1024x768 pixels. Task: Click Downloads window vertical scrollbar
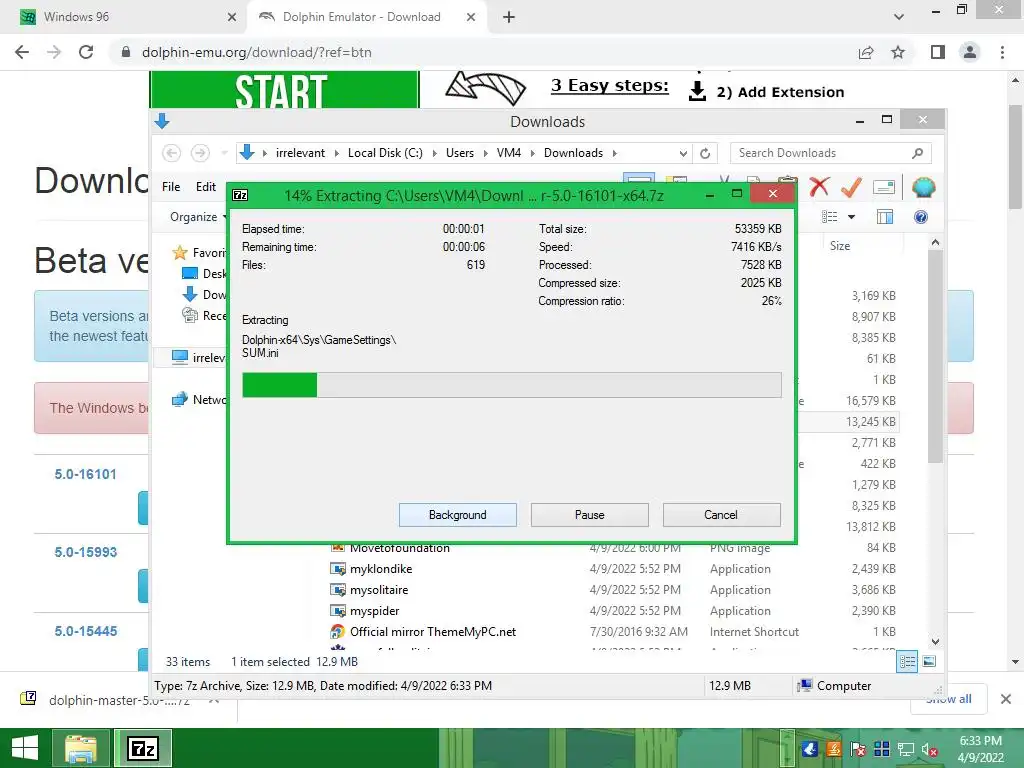(935, 356)
